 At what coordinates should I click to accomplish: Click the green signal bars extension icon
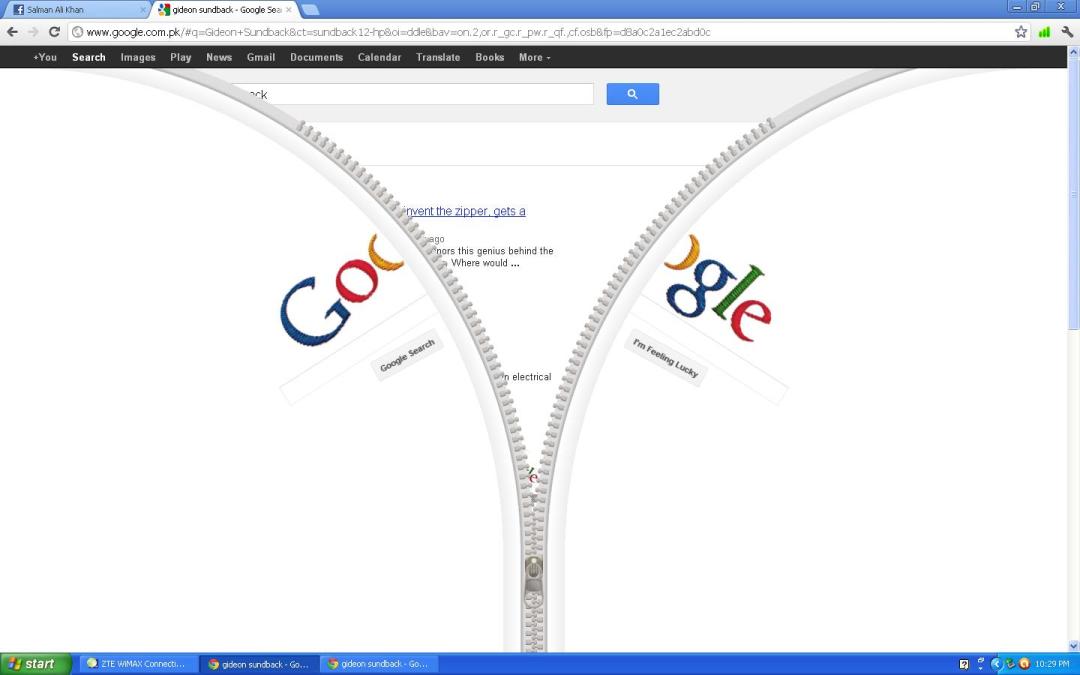pyautogui.click(x=1044, y=32)
